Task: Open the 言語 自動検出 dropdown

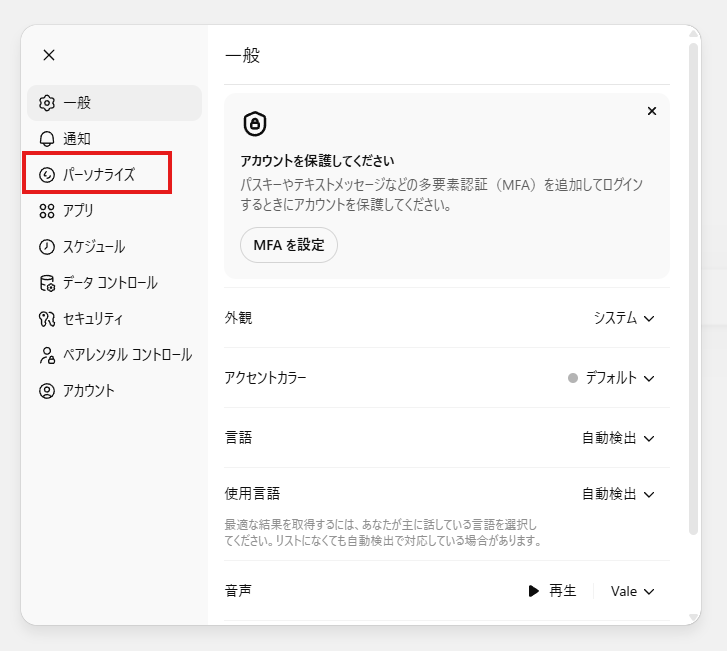Action: click(x=618, y=438)
